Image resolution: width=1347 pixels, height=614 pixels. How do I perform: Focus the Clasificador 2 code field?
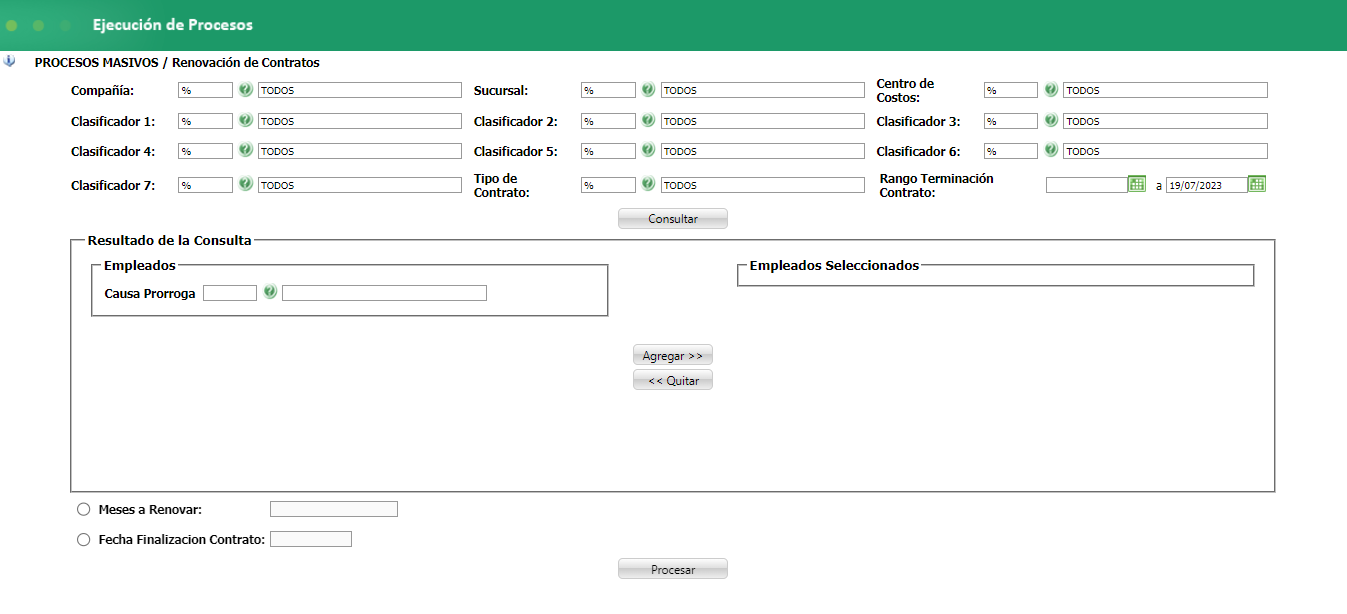[608, 121]
